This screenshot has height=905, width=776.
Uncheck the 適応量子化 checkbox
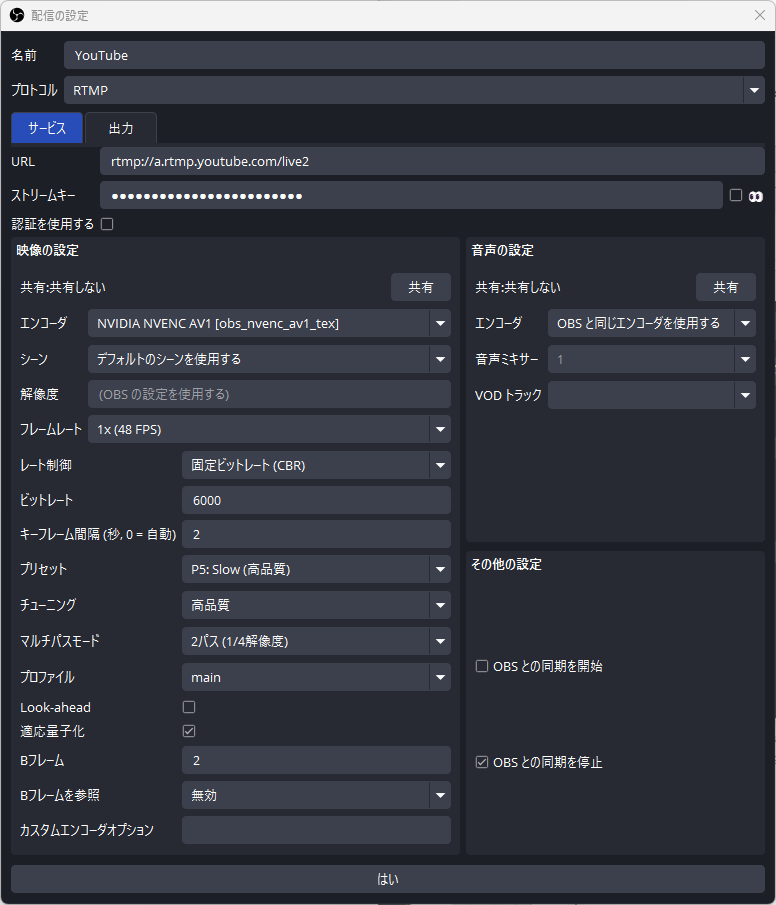tap(189, 731)
